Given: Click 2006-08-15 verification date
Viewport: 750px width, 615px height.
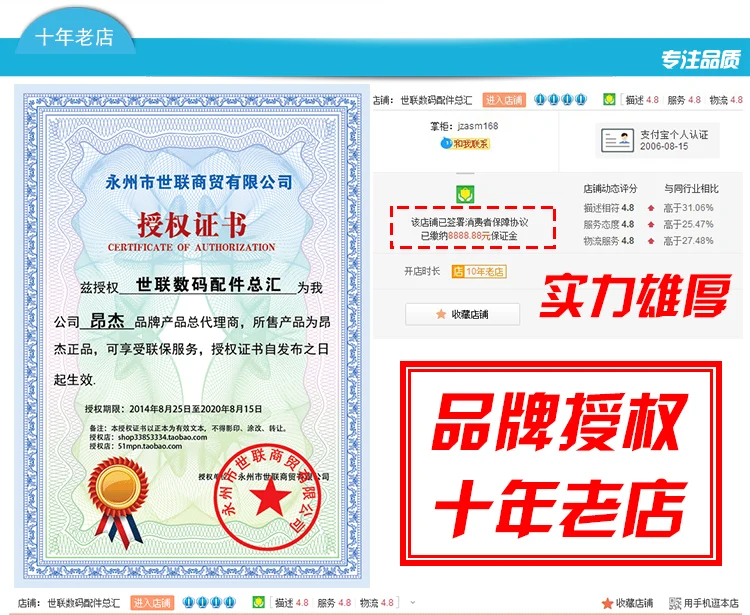Looking at the screenshot, I should pos(664,146).
